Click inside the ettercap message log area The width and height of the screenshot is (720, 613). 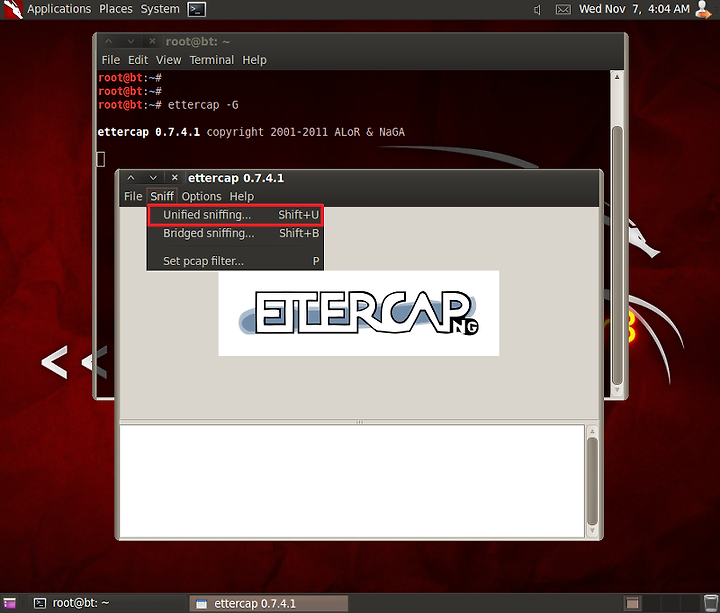click(x=352, y=481)
